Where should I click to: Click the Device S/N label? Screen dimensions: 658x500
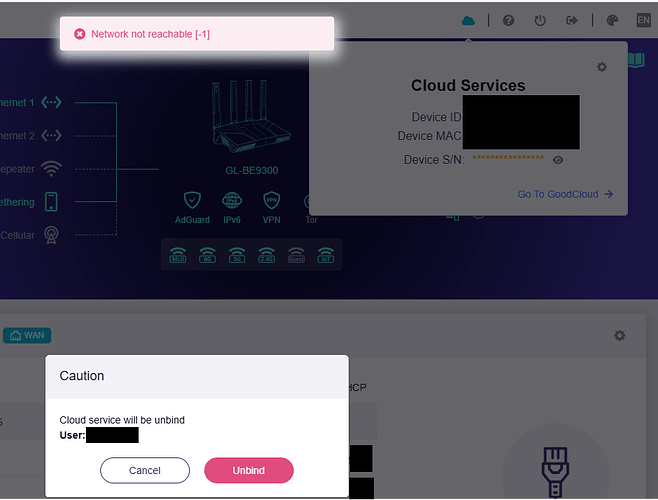click(x=434, y=160)
